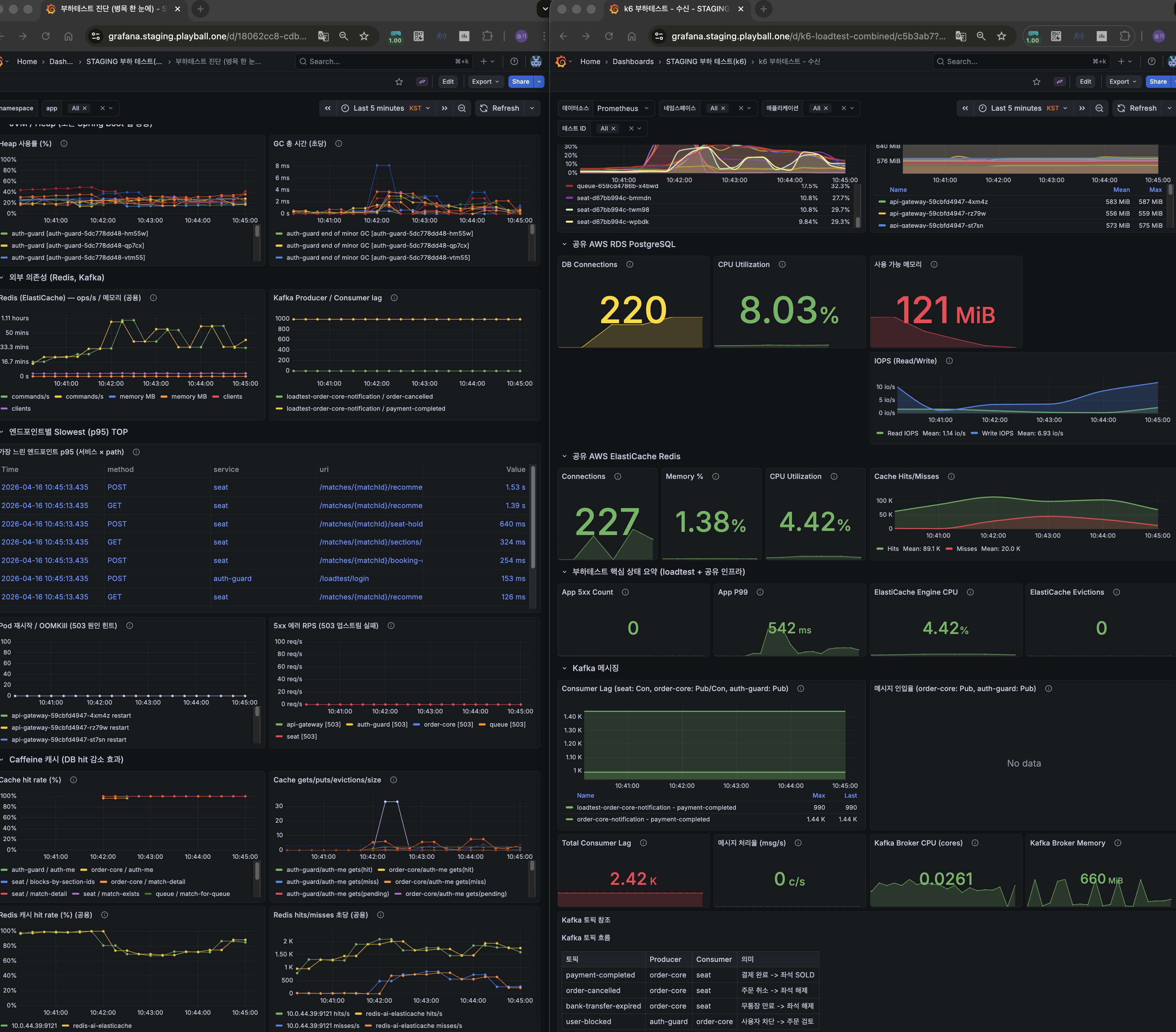Click yellow swatch of seat-d67bb994c-wpbdk legend
Screen dimensions: 1176x1032
[x=570, y=222]
